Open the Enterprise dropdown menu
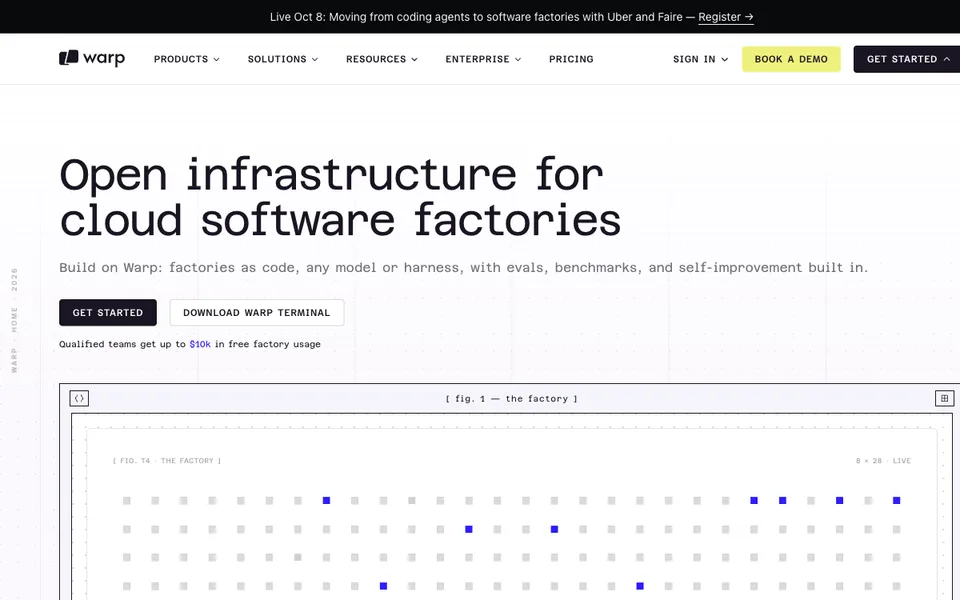The height and width of the screenshot is (600, 960). [483, 59]
